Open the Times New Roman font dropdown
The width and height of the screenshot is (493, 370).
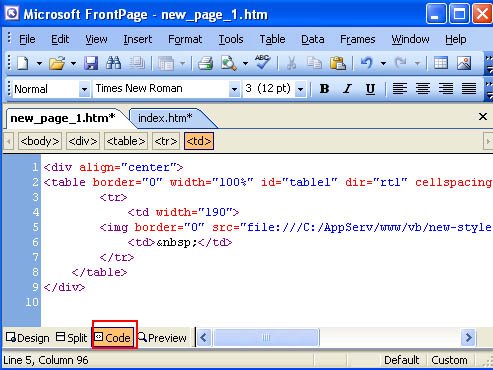(234, 89)
